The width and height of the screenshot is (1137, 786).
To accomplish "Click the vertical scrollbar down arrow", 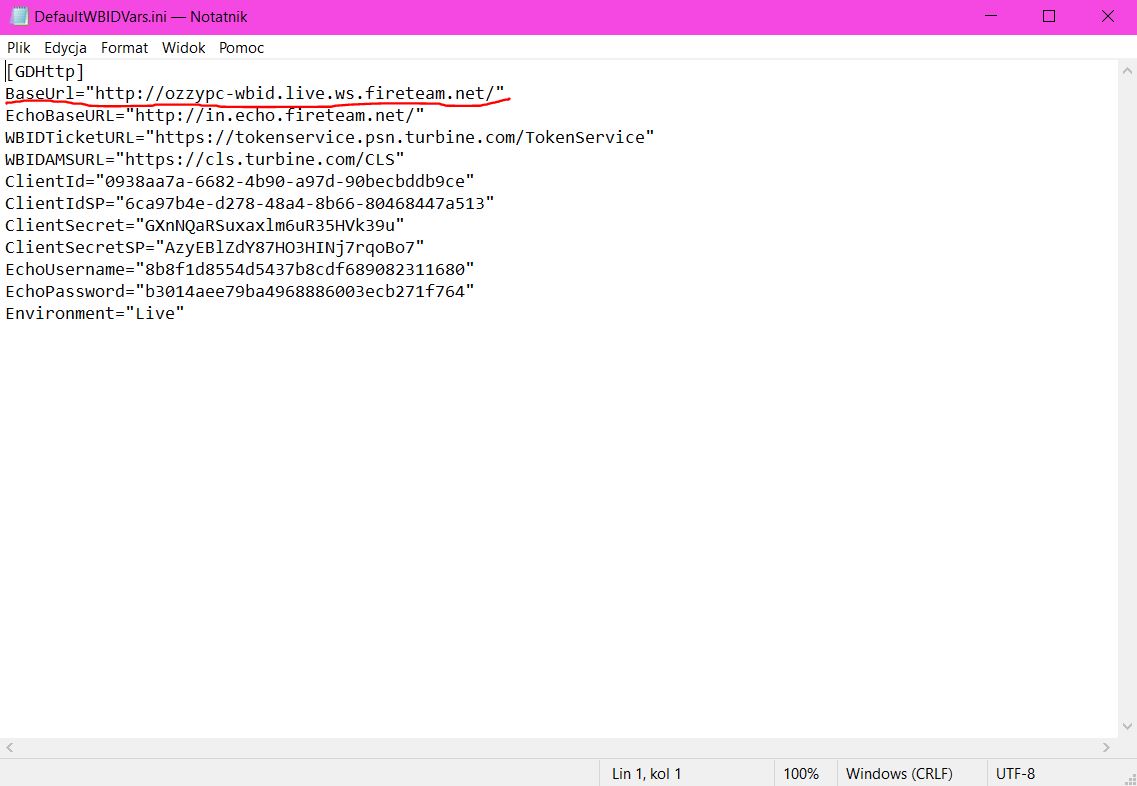I will point(1127,727).
